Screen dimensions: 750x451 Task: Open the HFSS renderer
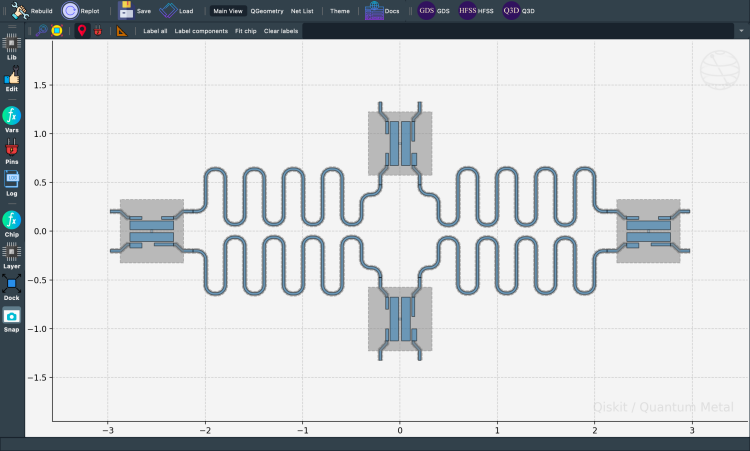coord(476,11)
